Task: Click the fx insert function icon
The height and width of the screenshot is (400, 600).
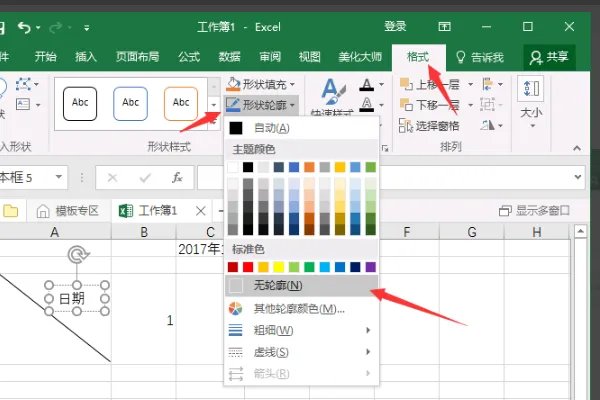Action: point(177,178)
